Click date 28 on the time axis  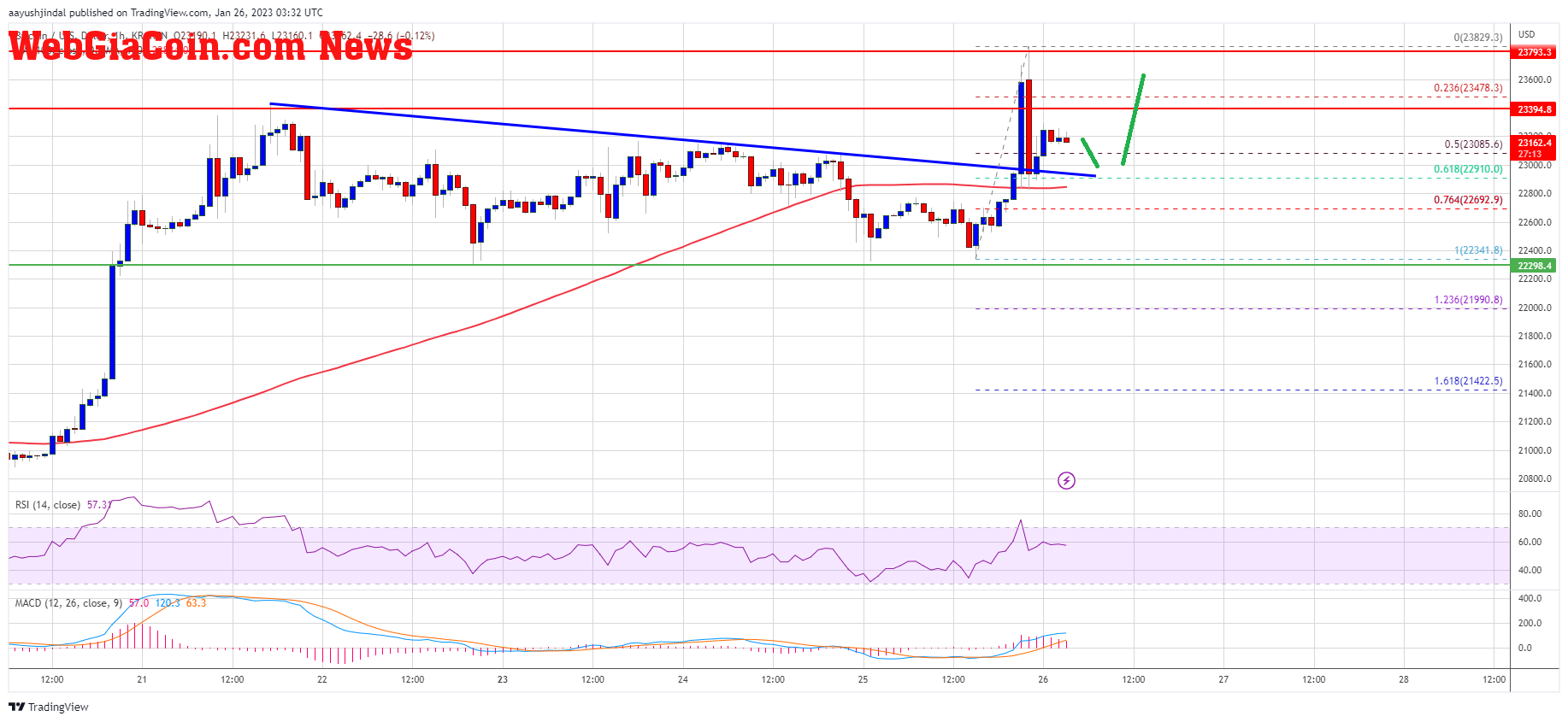(x=1404, y=679)
